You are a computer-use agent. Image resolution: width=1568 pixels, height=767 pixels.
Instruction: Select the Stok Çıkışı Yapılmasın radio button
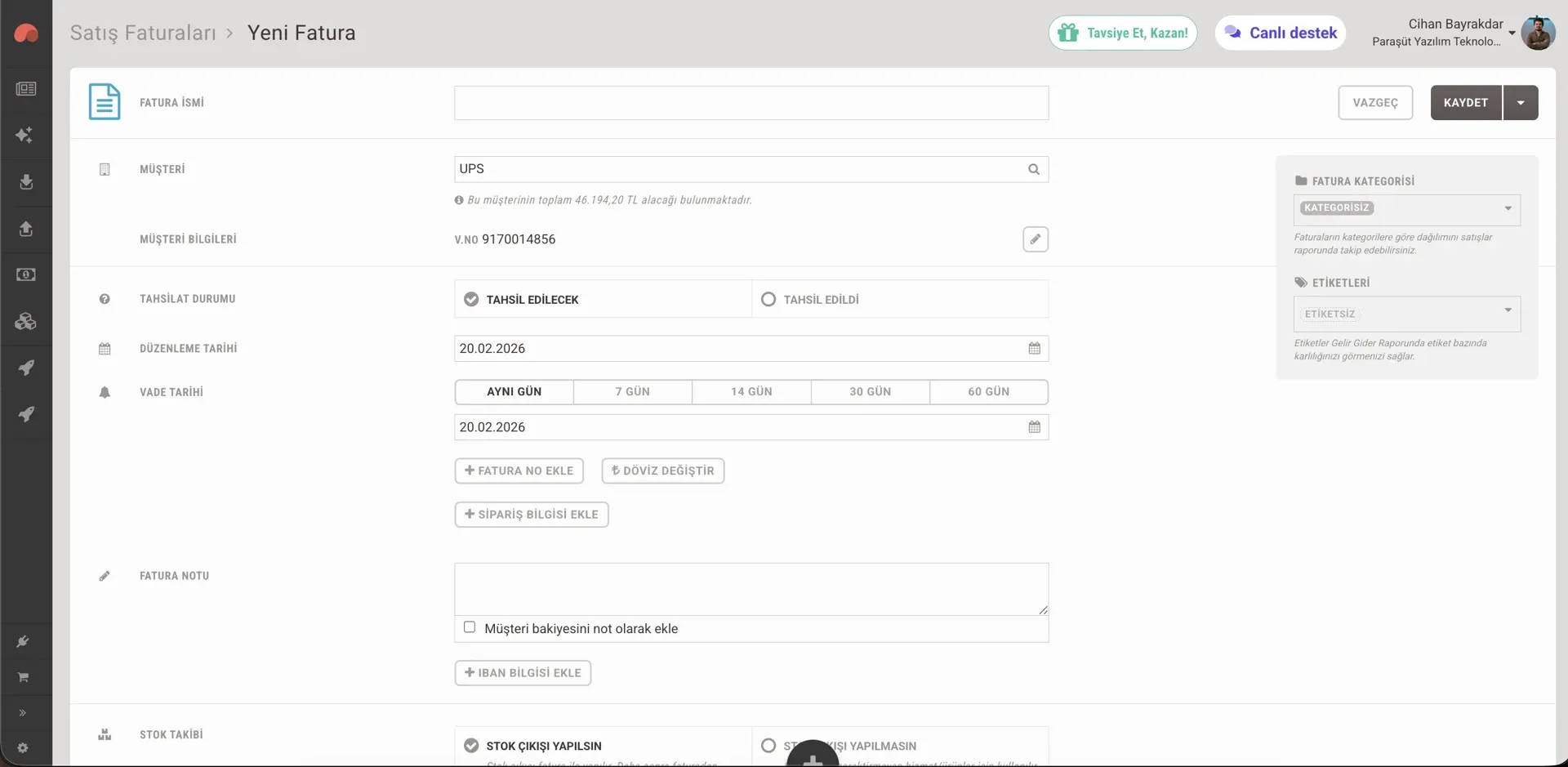[x=768, y=746]
